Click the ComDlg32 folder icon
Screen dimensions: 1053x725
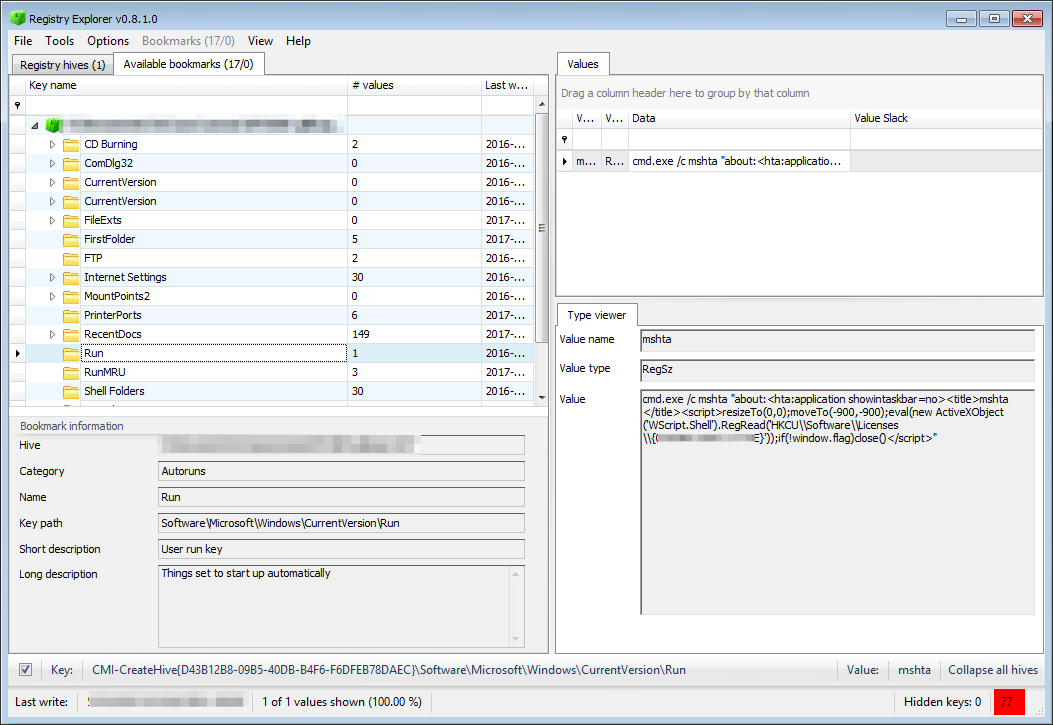[x=71, y=163]
